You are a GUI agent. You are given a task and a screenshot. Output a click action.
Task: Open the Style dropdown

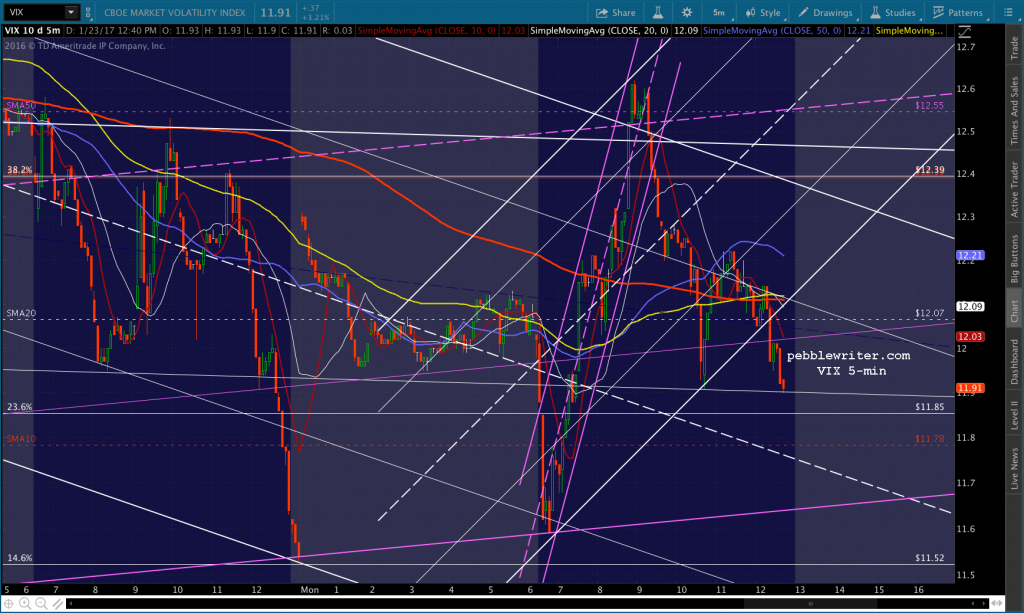[x=763, y=12]
